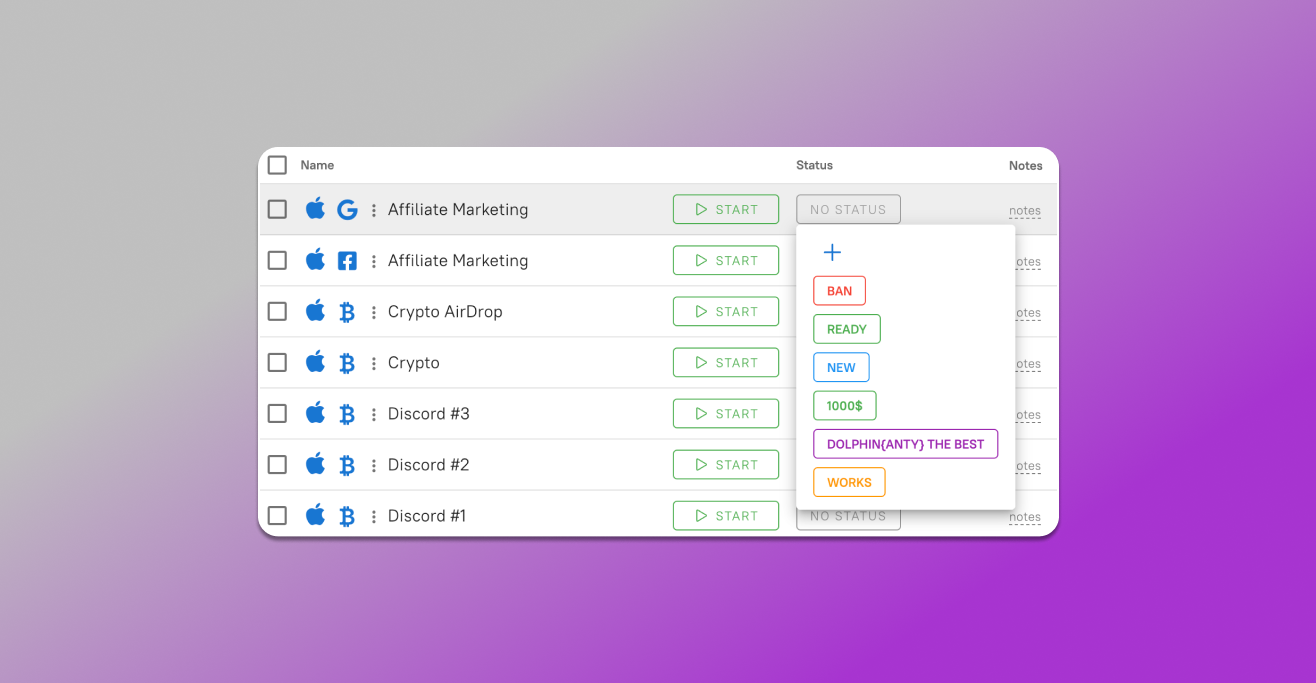Click the plus icon to add new status
The width and height of the screenshot is (1316, 683).
point(832,253)
